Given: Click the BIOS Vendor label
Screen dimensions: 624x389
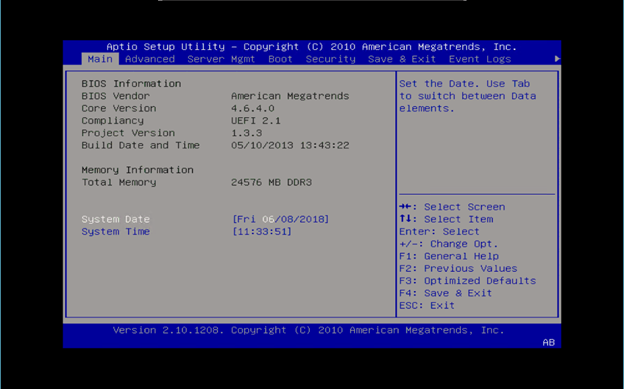Looking at the screenshot, I should (x=115, y=96).
